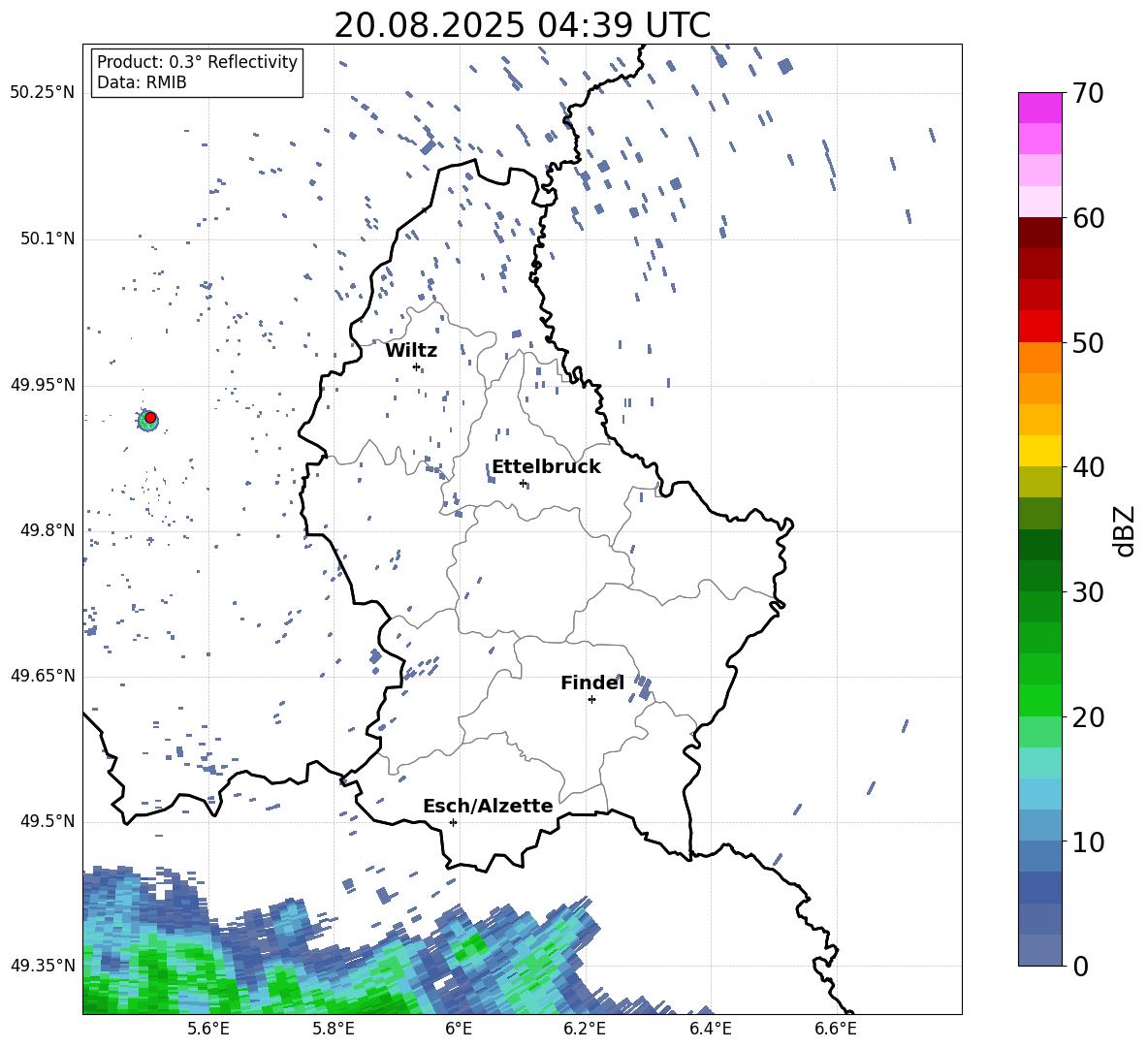Click the Product: 0.3° Reflectivity text

[x=197, y=62]
